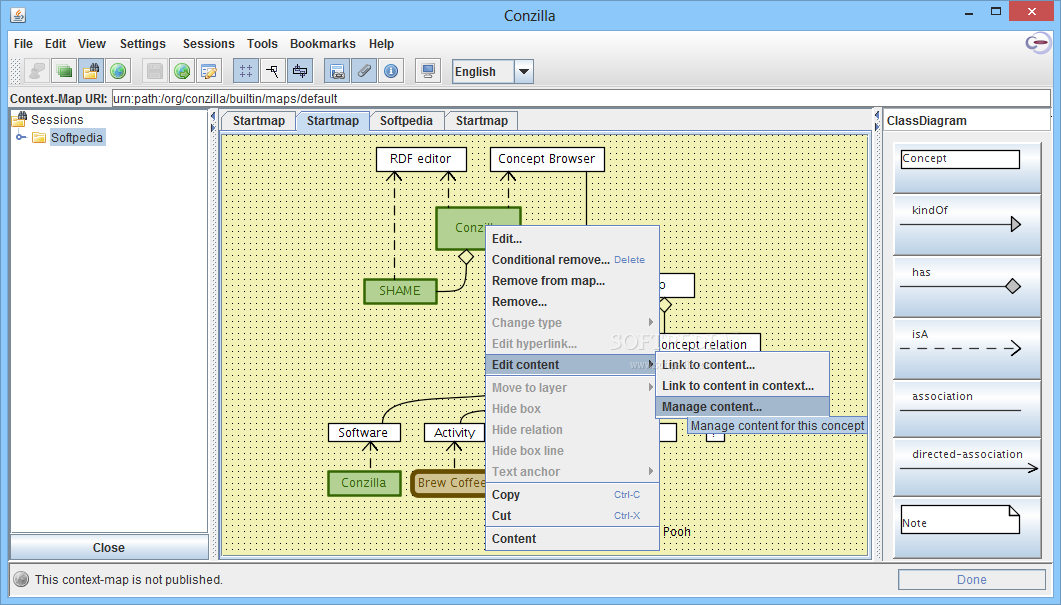Toggle the content window link icon
Image resolution: width=1061 pixels, height=605 pixels.
pyautogui.click(x=337, y=71)
